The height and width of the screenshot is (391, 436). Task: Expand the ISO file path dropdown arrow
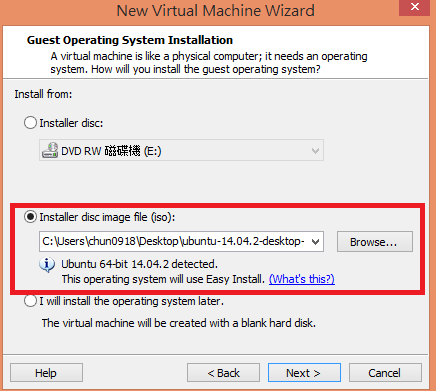click(x=315, y=241)
